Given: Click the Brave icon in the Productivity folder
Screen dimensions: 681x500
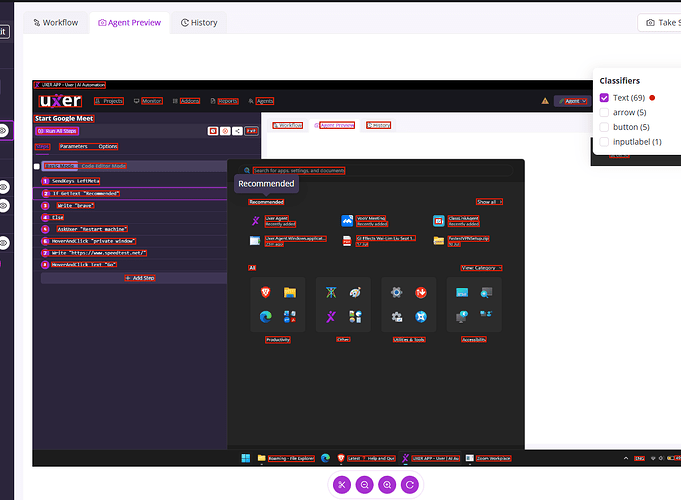Looking at the screenshot, I should pyautogui.click(x=266, y=292).
